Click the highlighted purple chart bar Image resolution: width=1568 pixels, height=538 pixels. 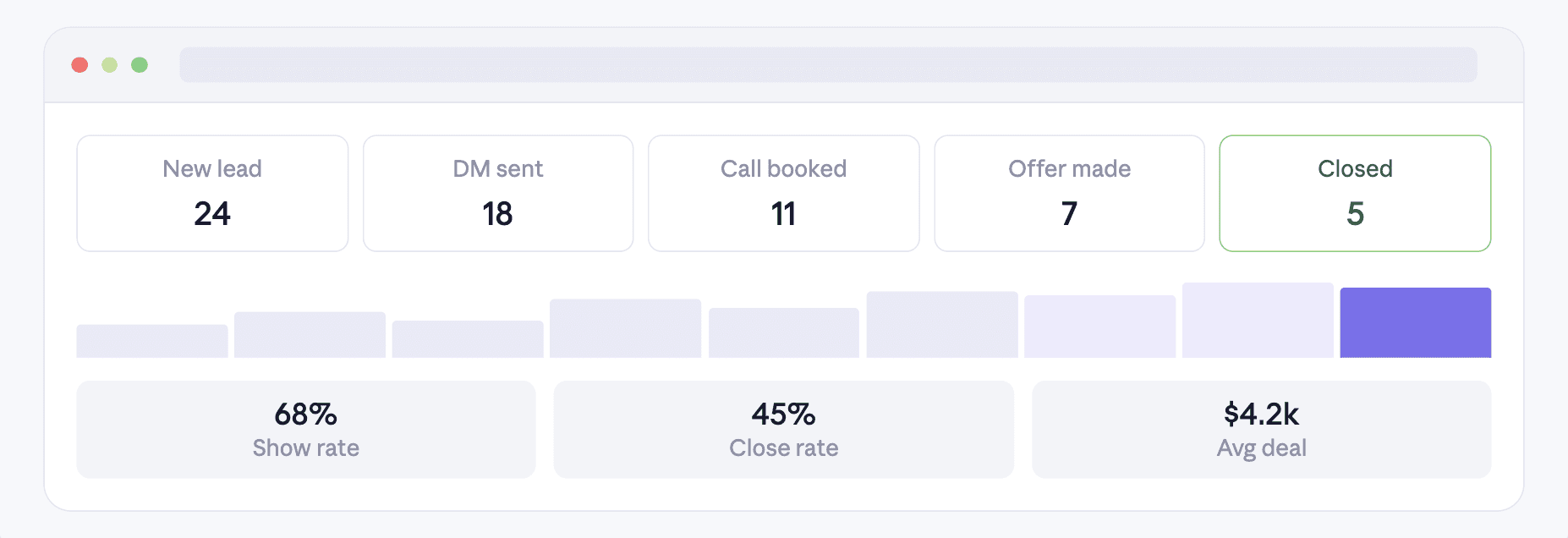[x=1416, y=322]
